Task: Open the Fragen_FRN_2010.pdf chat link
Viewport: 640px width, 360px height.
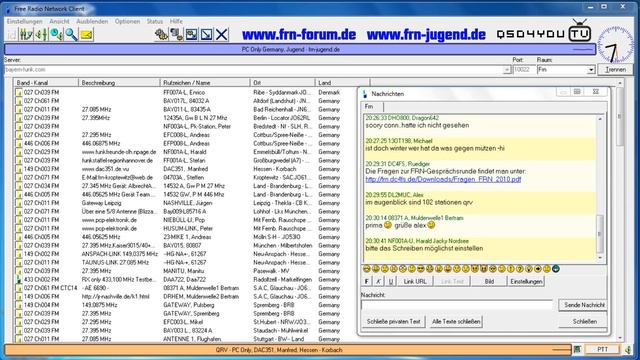Action: (443, 179)
